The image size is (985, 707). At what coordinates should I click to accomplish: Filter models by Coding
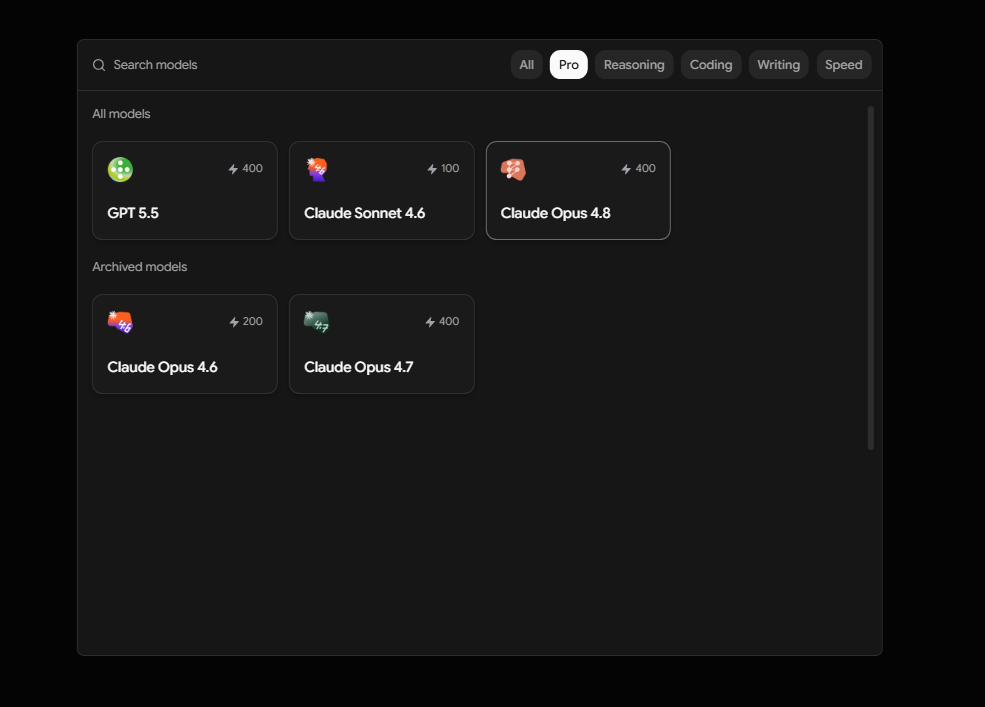click(711, 65)
